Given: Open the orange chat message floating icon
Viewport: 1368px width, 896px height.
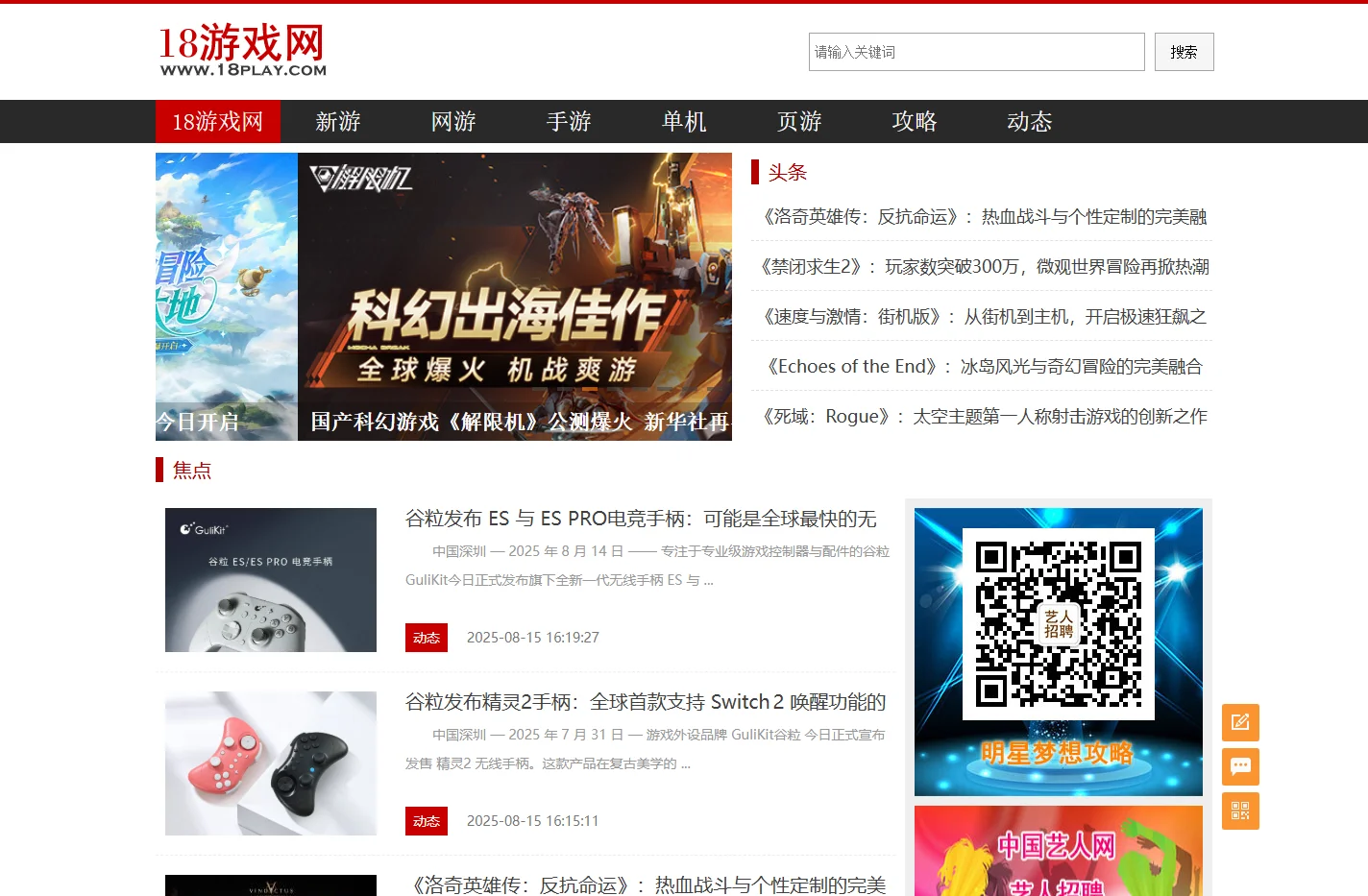Looking at the screenshot, I should [1240, 766].
